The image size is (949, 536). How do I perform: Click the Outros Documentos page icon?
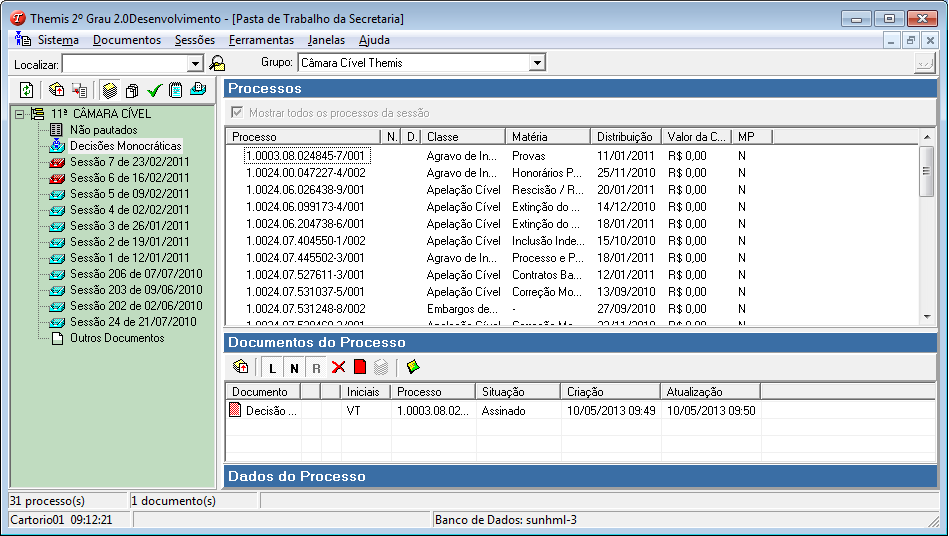(57, 338)
